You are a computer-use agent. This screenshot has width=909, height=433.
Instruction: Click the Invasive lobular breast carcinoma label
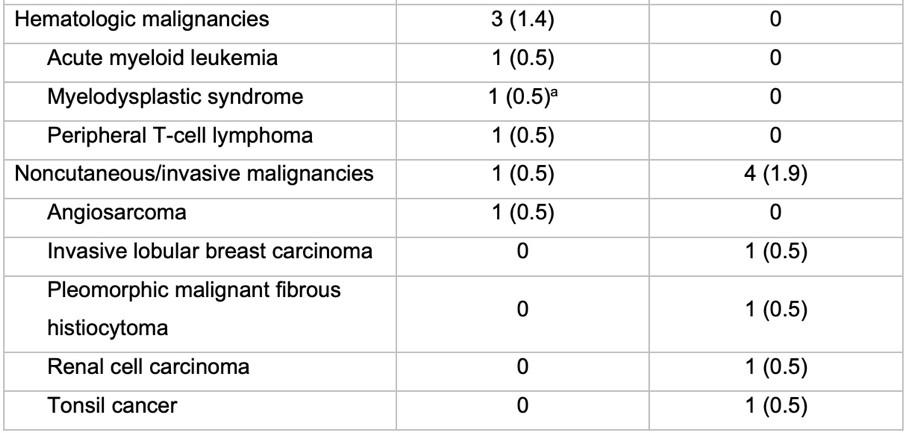[x=209, y=252]
